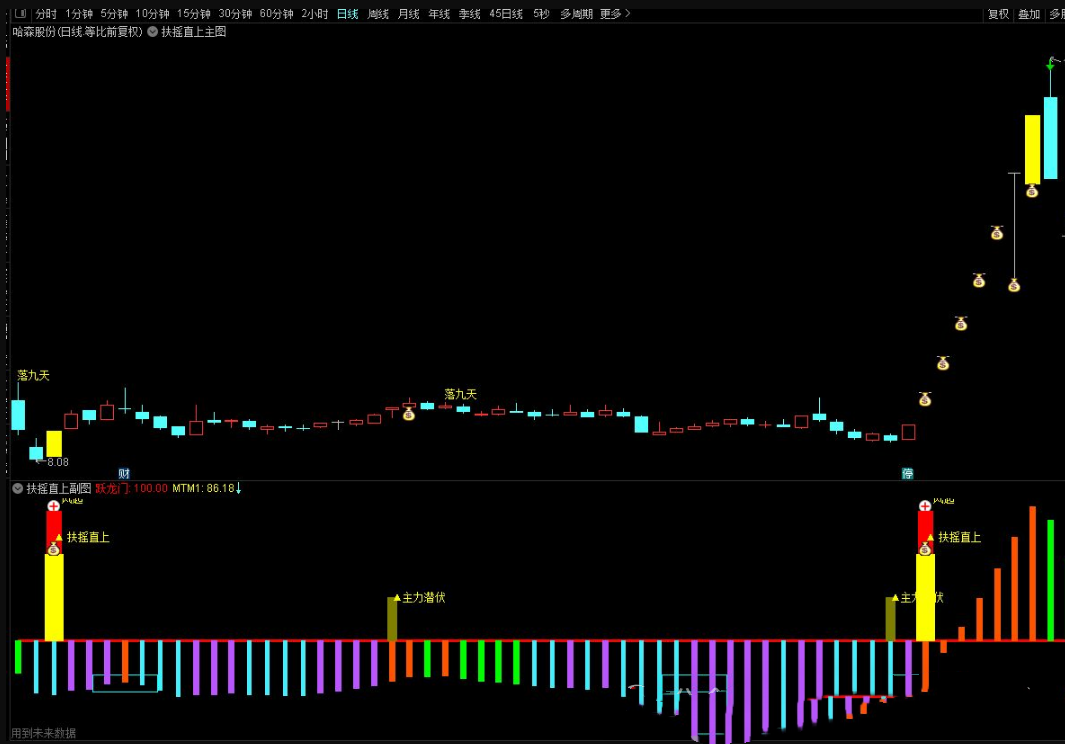This screenshot has width=1065, height=744.
Task: Click the money bag in left 扶摇直上 bar
Action: click(x=54, y=548)
